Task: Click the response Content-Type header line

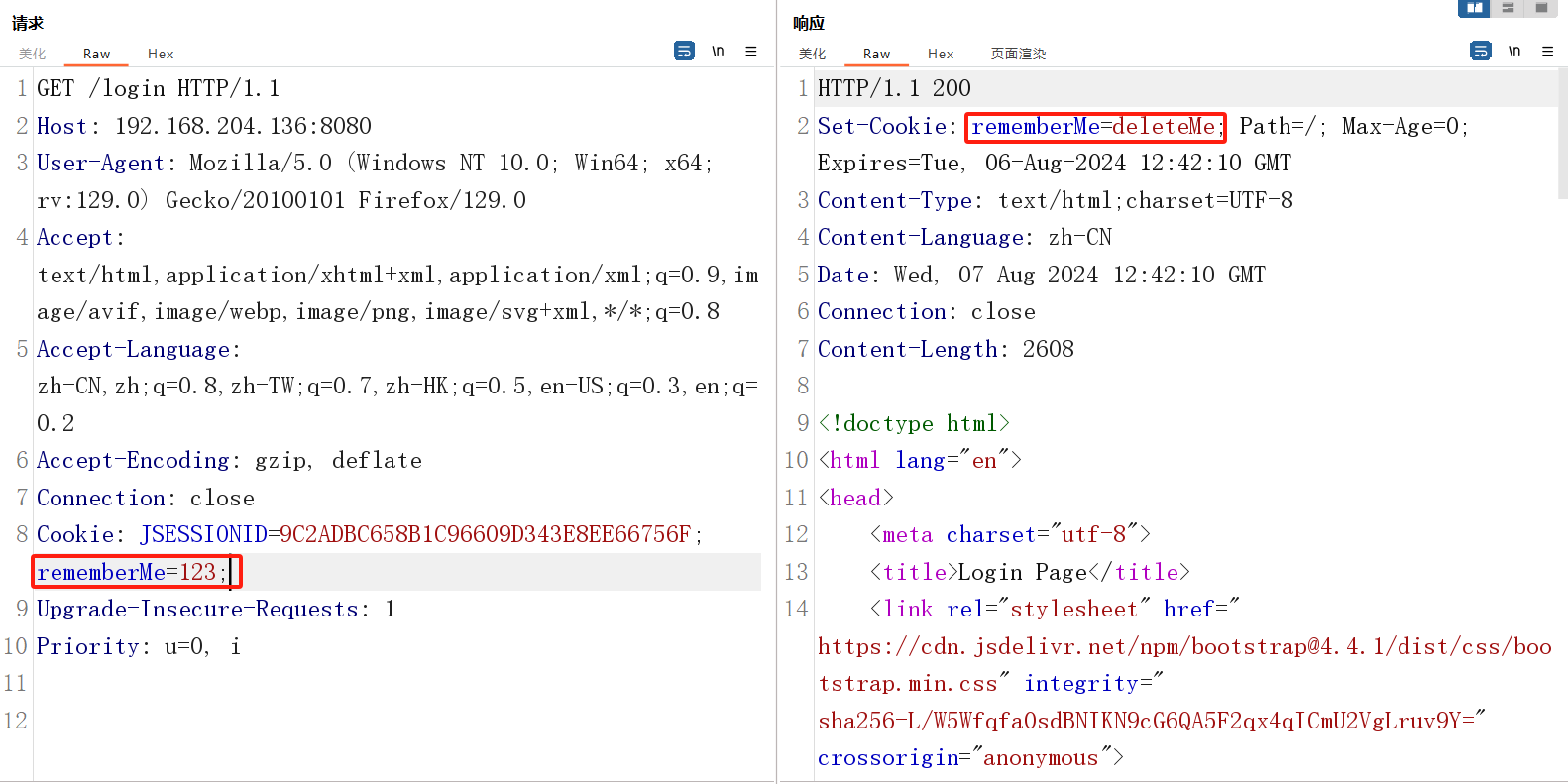Action: coord(1056,200)
